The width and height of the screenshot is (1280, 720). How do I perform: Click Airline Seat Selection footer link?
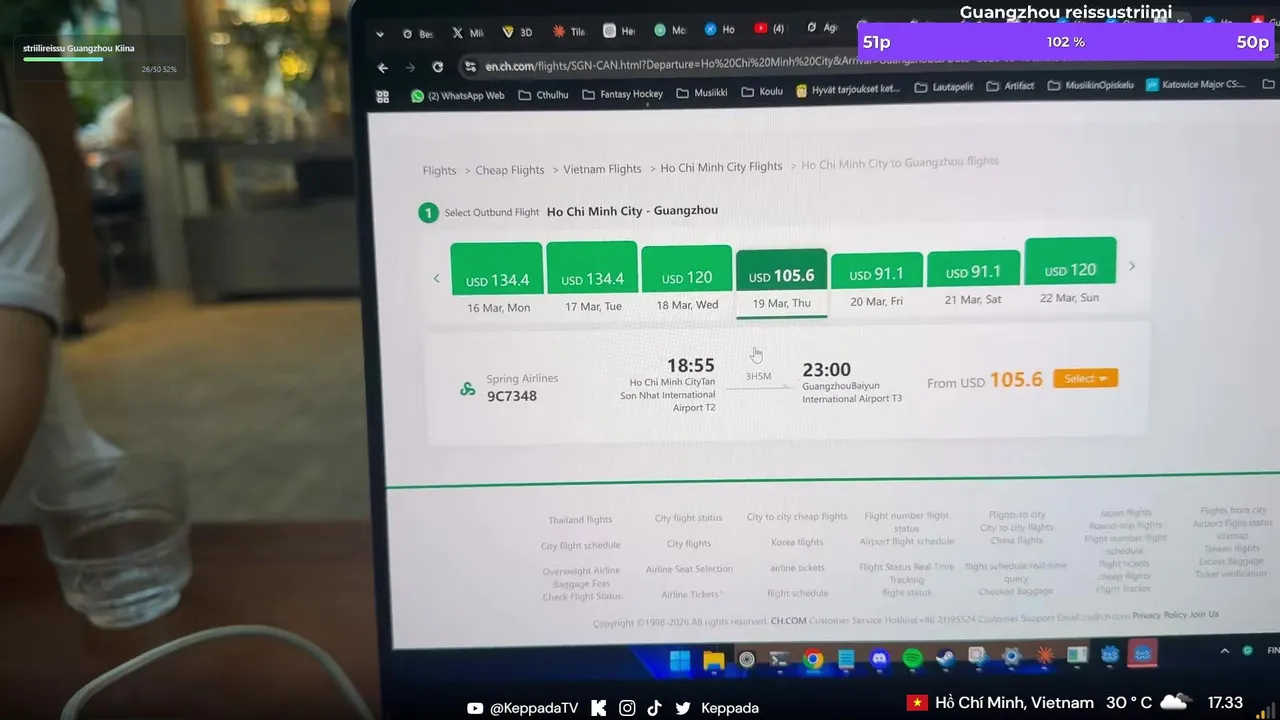689,569
